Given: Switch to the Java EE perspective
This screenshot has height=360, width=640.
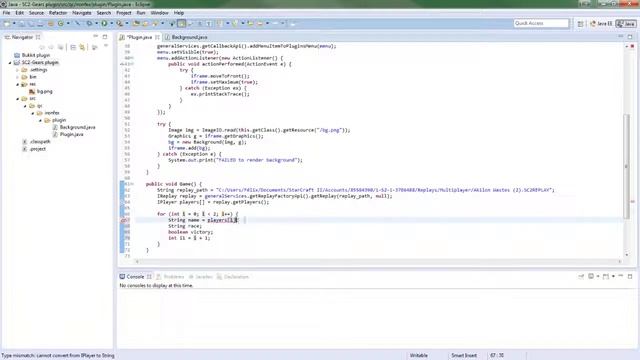Looking at the screenshot, I should 601,24.
